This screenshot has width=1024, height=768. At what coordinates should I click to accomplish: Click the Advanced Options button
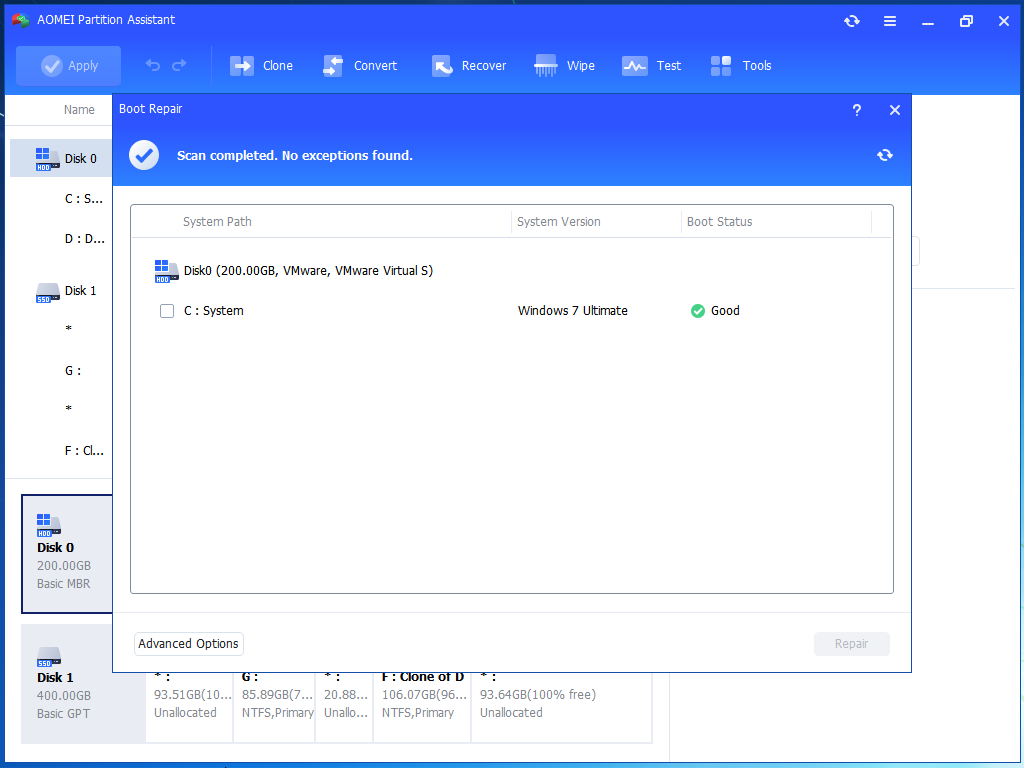pyautogui.click(x=188, y=644)
